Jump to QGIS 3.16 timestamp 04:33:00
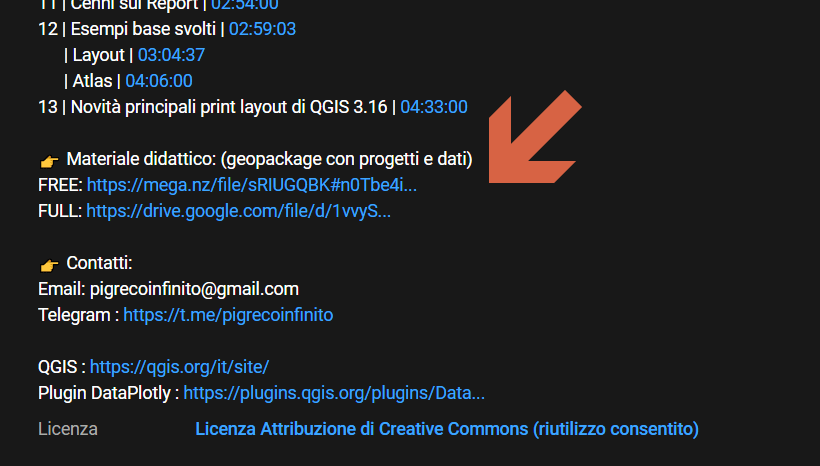 tap(434, 107)
